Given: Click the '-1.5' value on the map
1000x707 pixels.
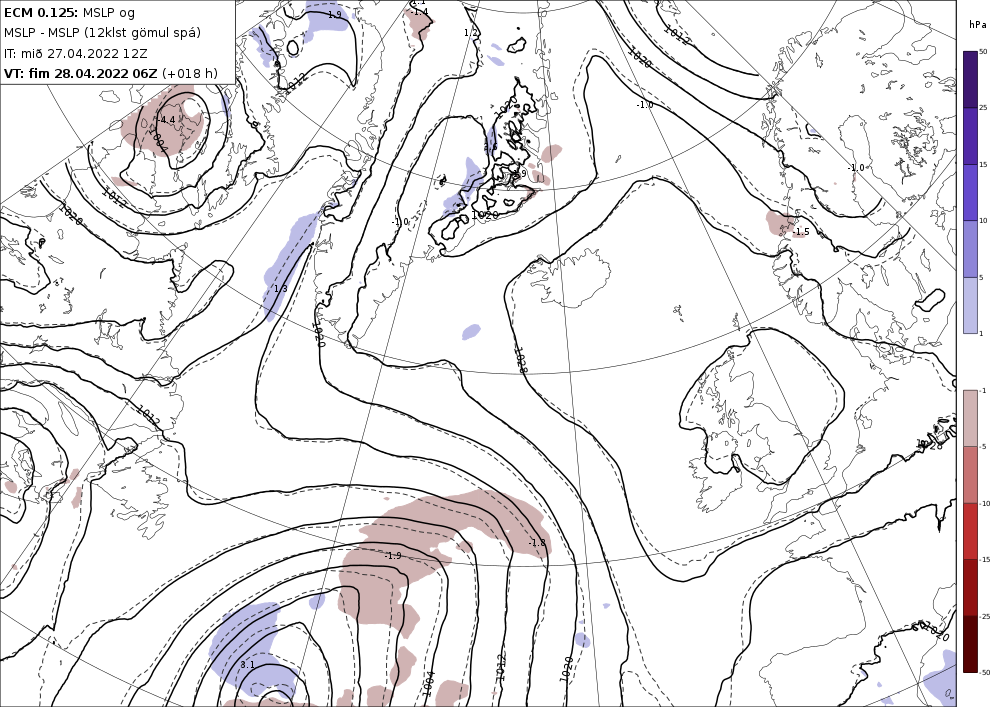Looking at the screenshot, I should pos(801,231).
